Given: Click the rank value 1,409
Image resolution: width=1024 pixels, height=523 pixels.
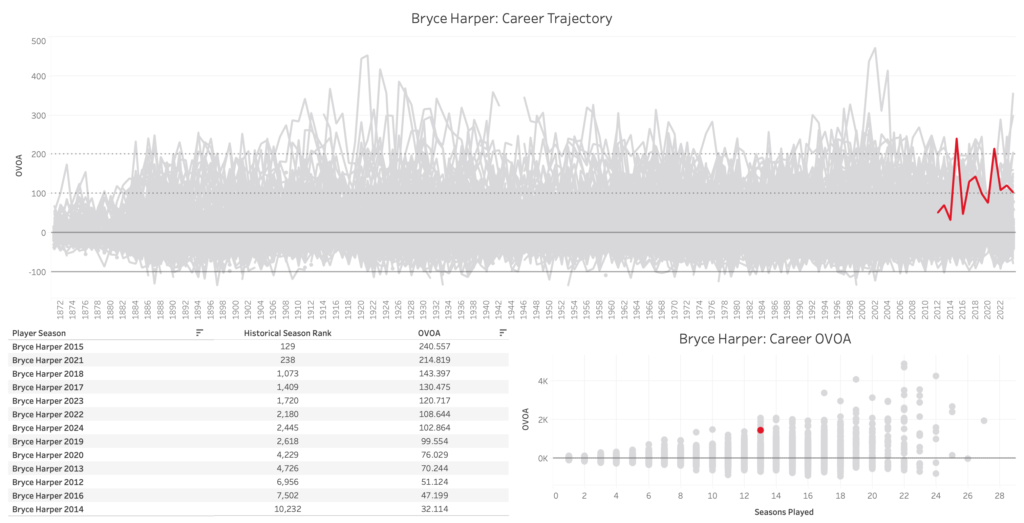Looking at the screenshot, I should [x=287, y=387].
